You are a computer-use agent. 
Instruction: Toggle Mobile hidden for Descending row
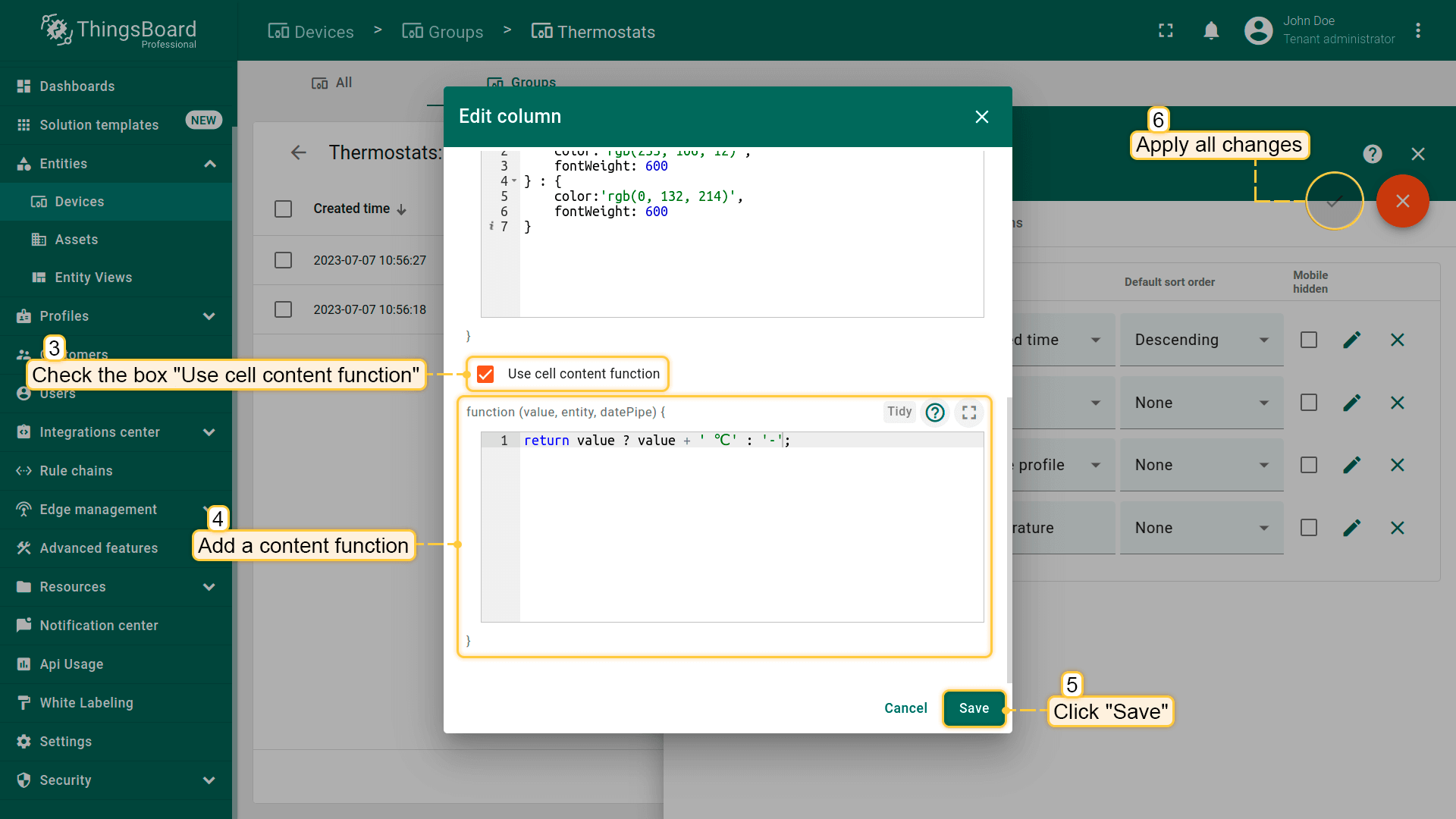1308,340
